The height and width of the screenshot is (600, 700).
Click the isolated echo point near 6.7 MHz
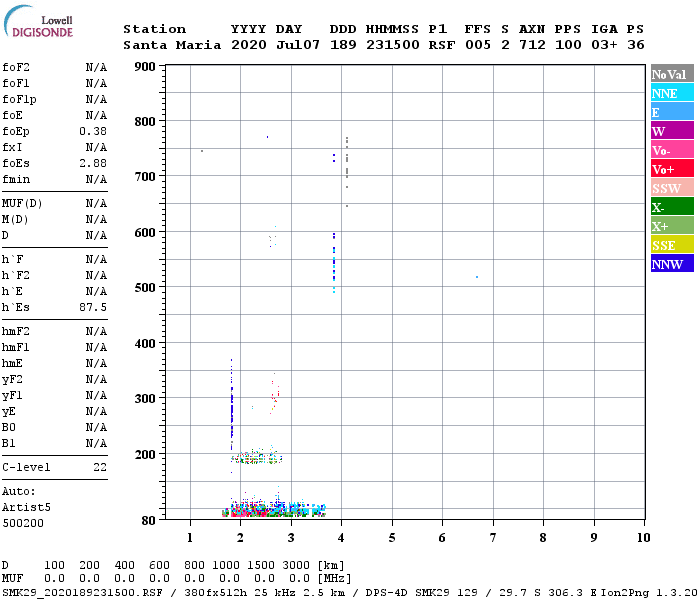point(477,277)
